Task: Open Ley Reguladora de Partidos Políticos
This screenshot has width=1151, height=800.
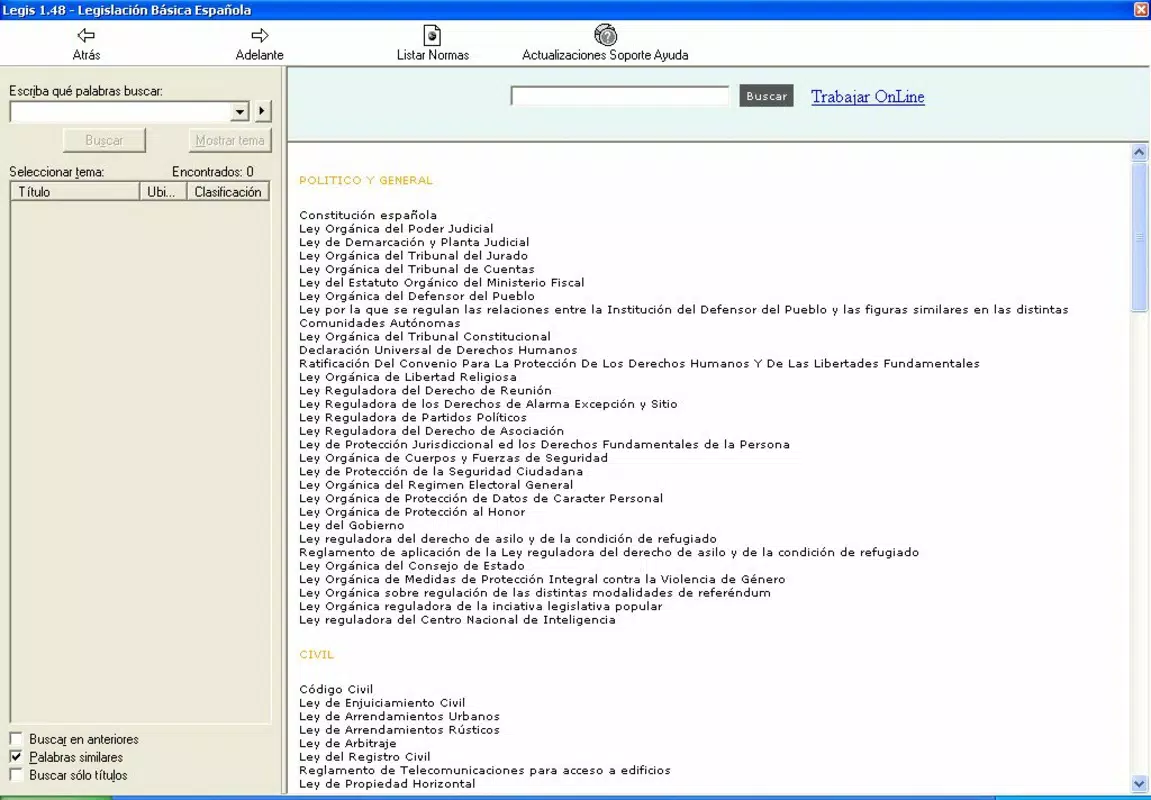Action: click(413, 418)
